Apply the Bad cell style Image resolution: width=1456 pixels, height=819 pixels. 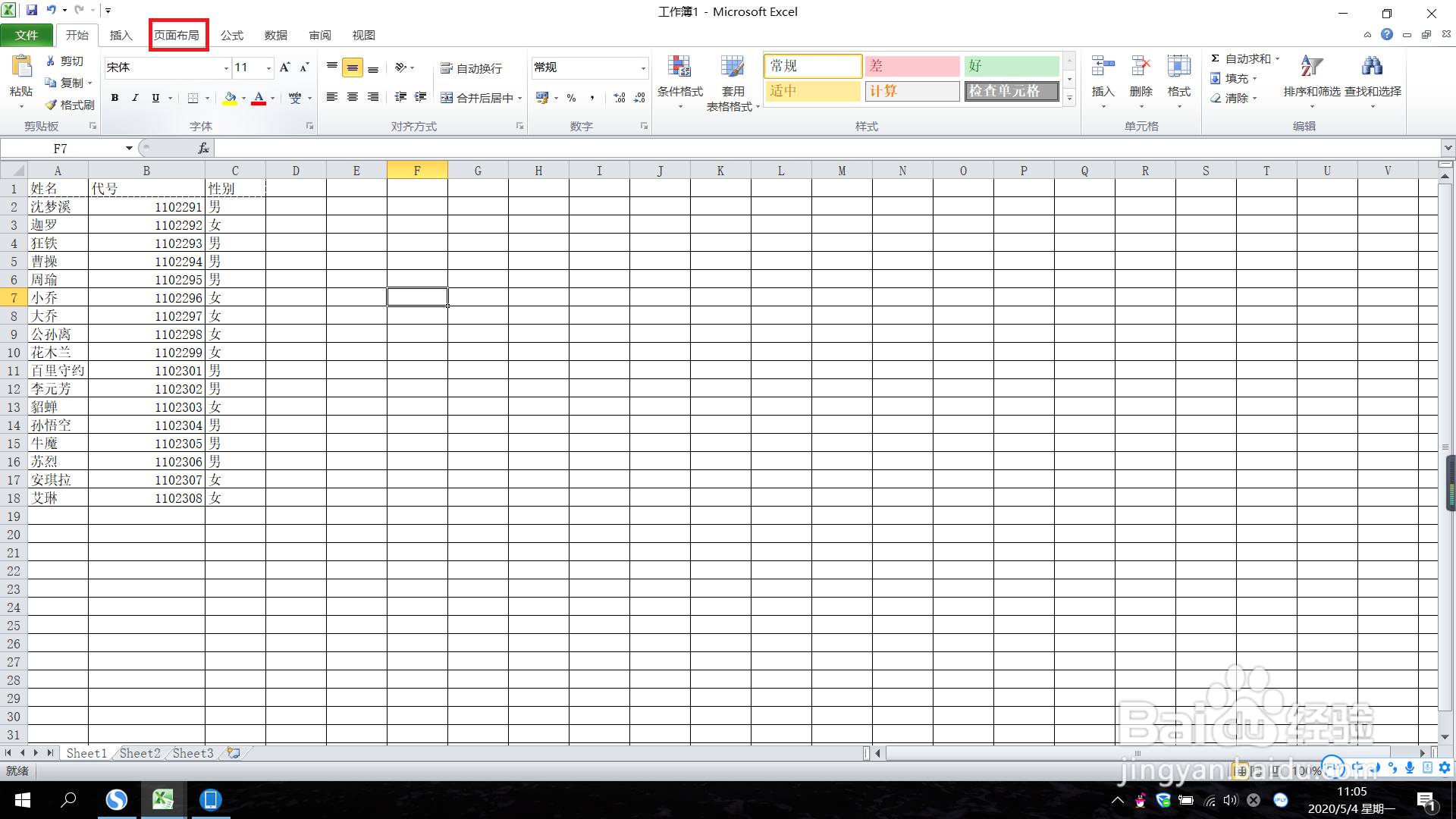pos(912,67)
